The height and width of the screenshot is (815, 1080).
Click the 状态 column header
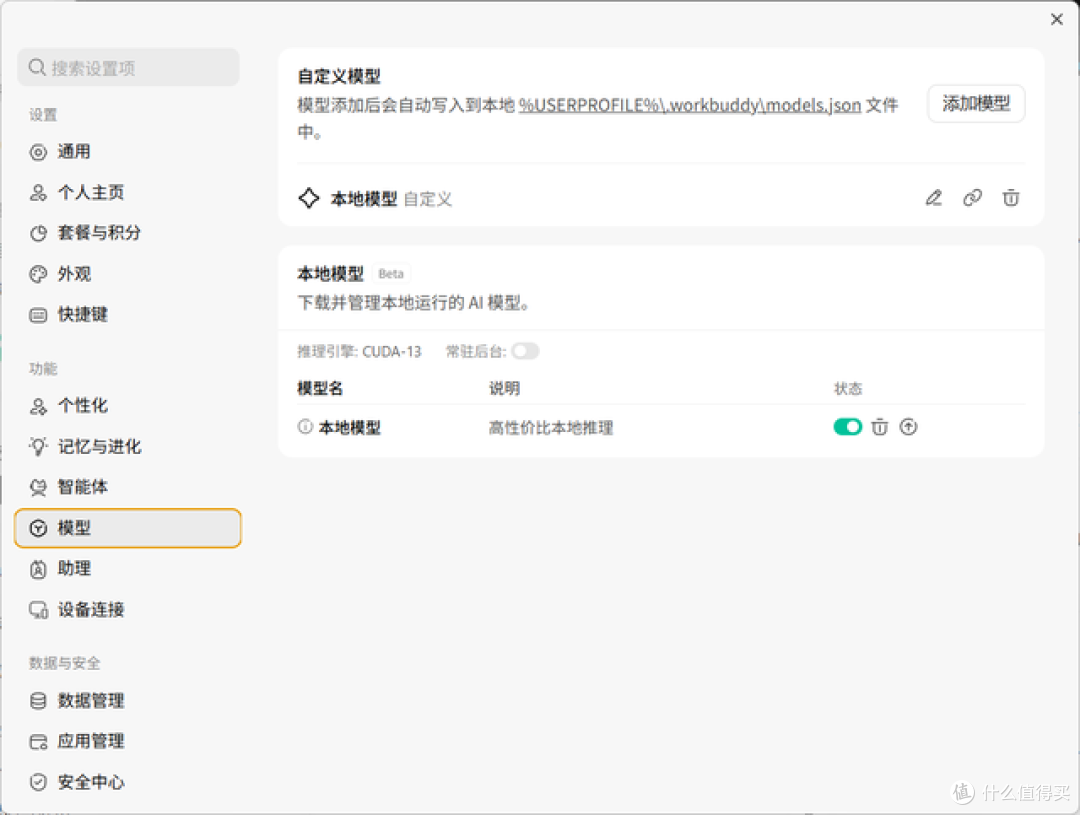point(848,389)
